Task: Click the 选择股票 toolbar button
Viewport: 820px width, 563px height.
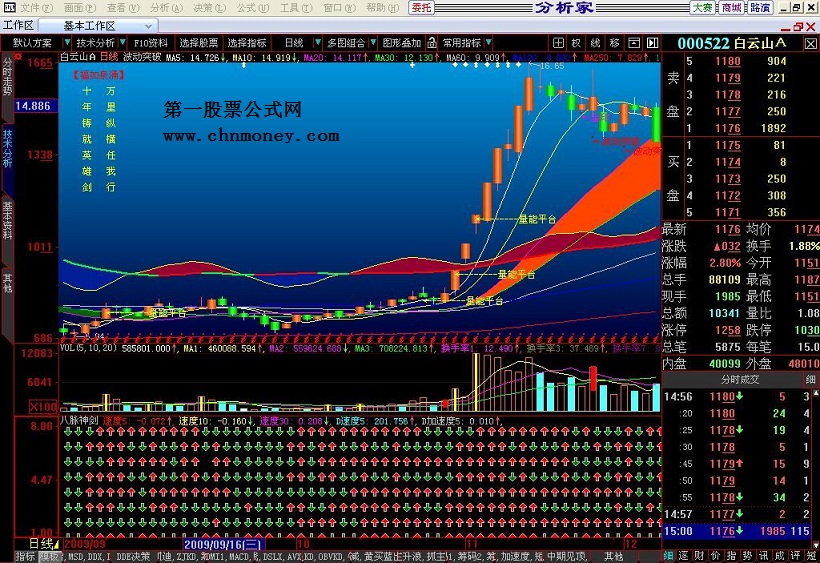Action: (199, 43)
